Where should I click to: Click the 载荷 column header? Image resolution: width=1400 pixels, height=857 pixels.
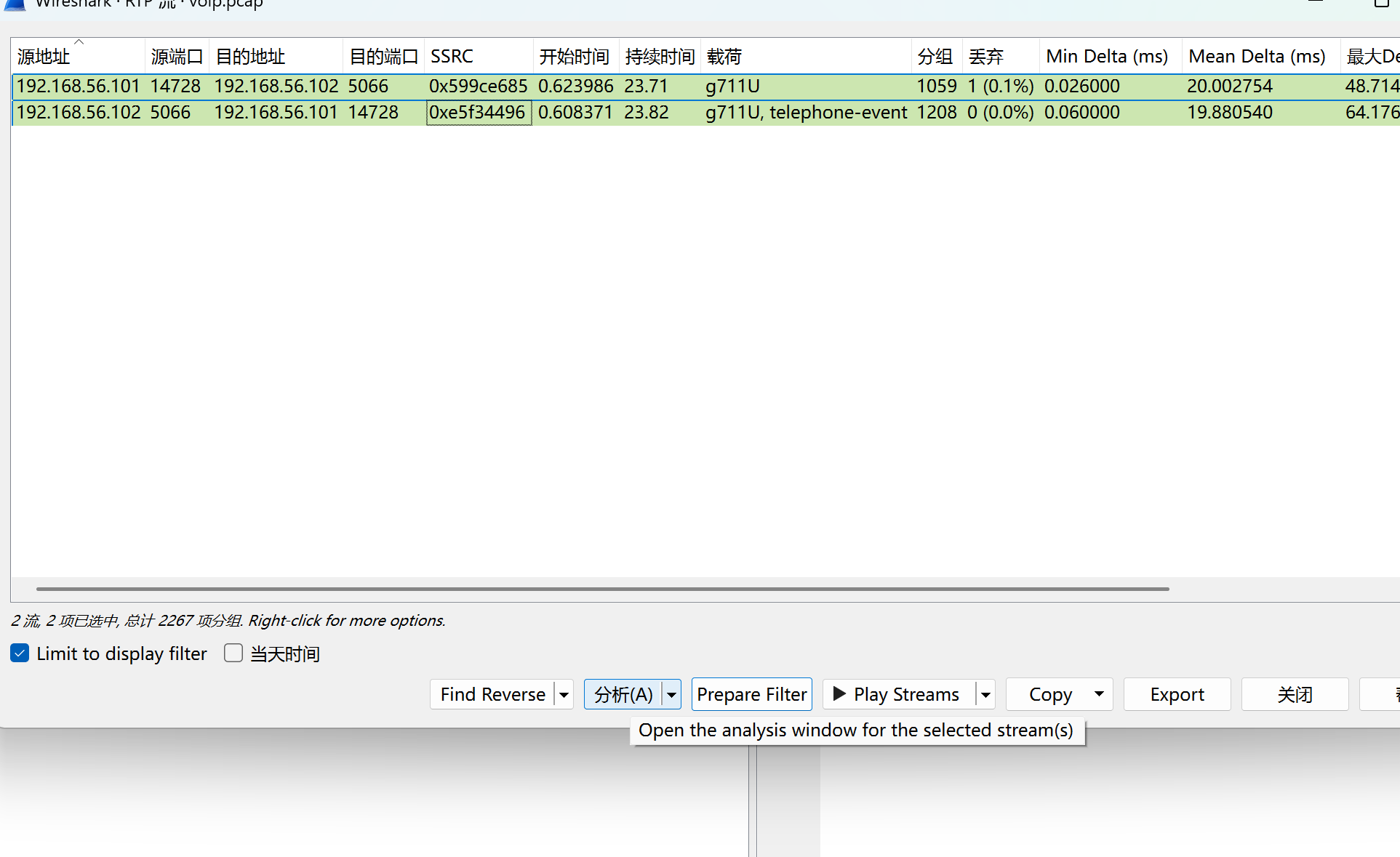point(724,57)
